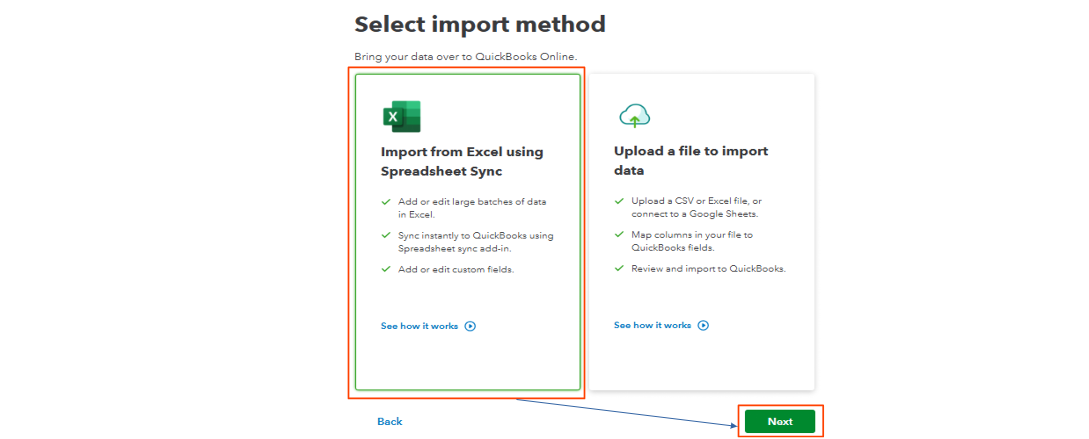The height and width of the screenshot is (439, 1089).
Task: Open See how it works under Upload a file
Action: point(652,325)
